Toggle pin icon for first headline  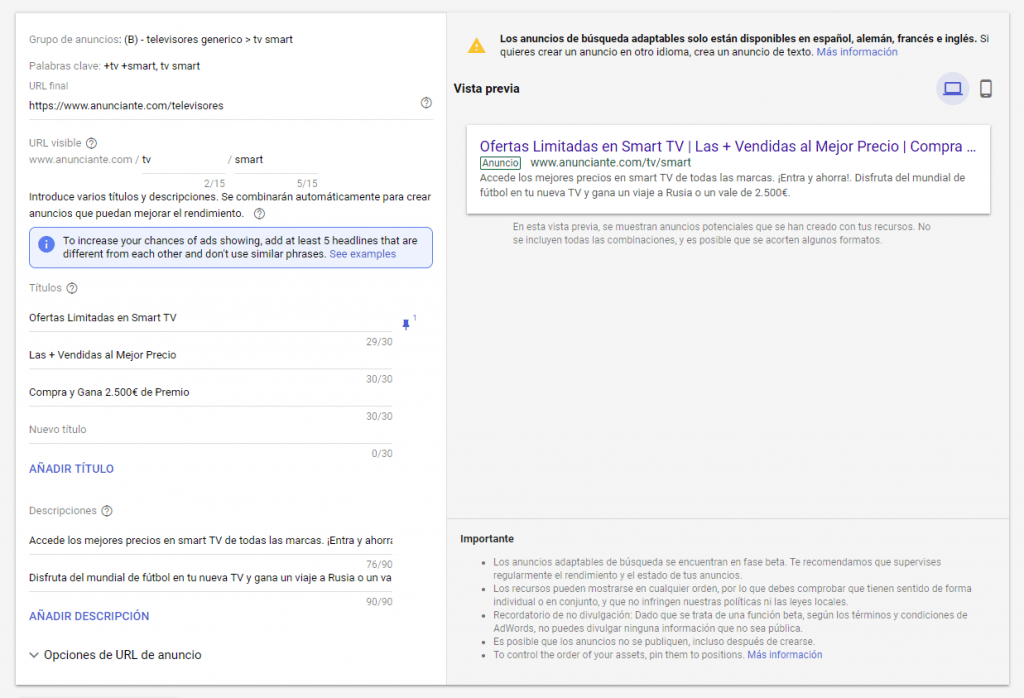[x=406, y=324]
